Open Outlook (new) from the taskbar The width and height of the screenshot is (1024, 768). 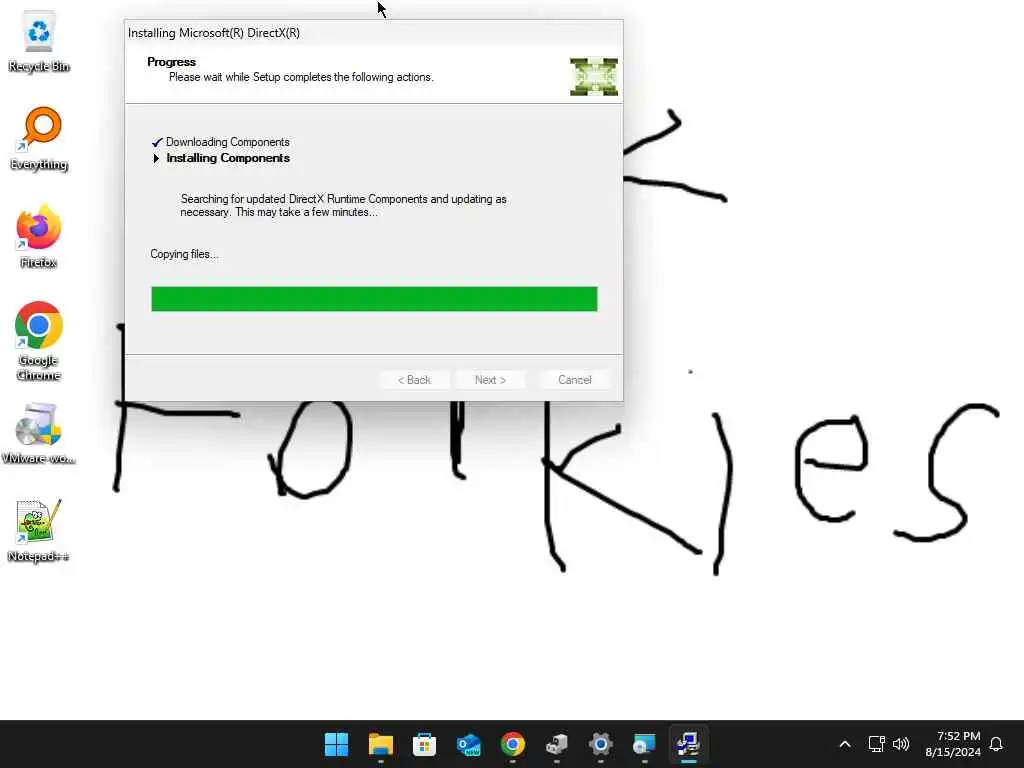pos(469,744)
